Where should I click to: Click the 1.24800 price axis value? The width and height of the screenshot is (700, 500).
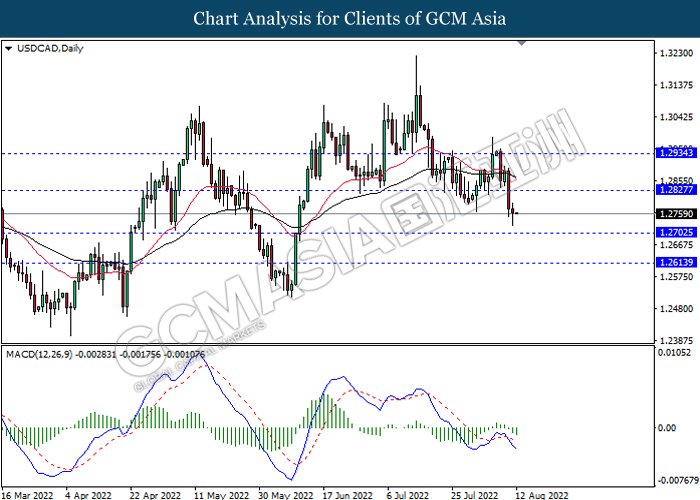point(677,308)
